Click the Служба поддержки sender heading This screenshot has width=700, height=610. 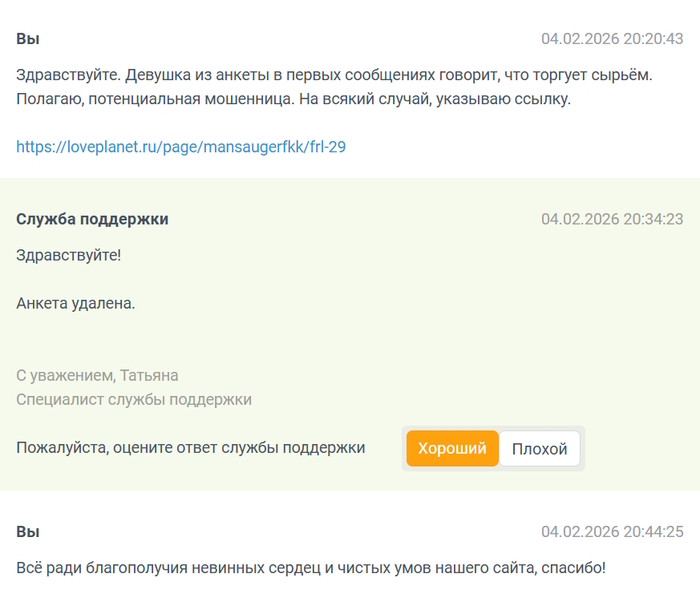click(92, 219)
